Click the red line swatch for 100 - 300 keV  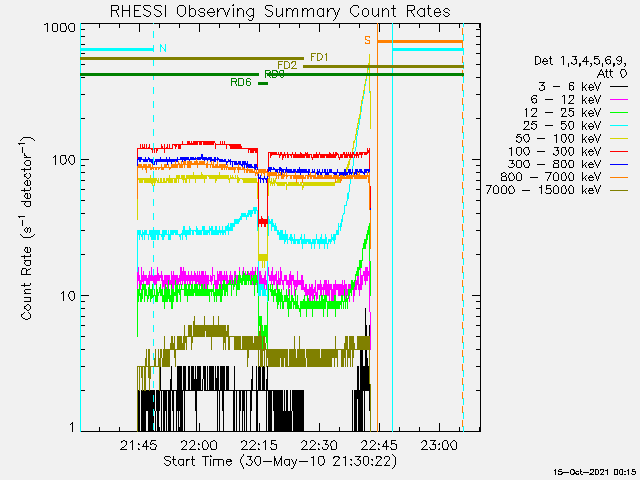coord(619,151)
